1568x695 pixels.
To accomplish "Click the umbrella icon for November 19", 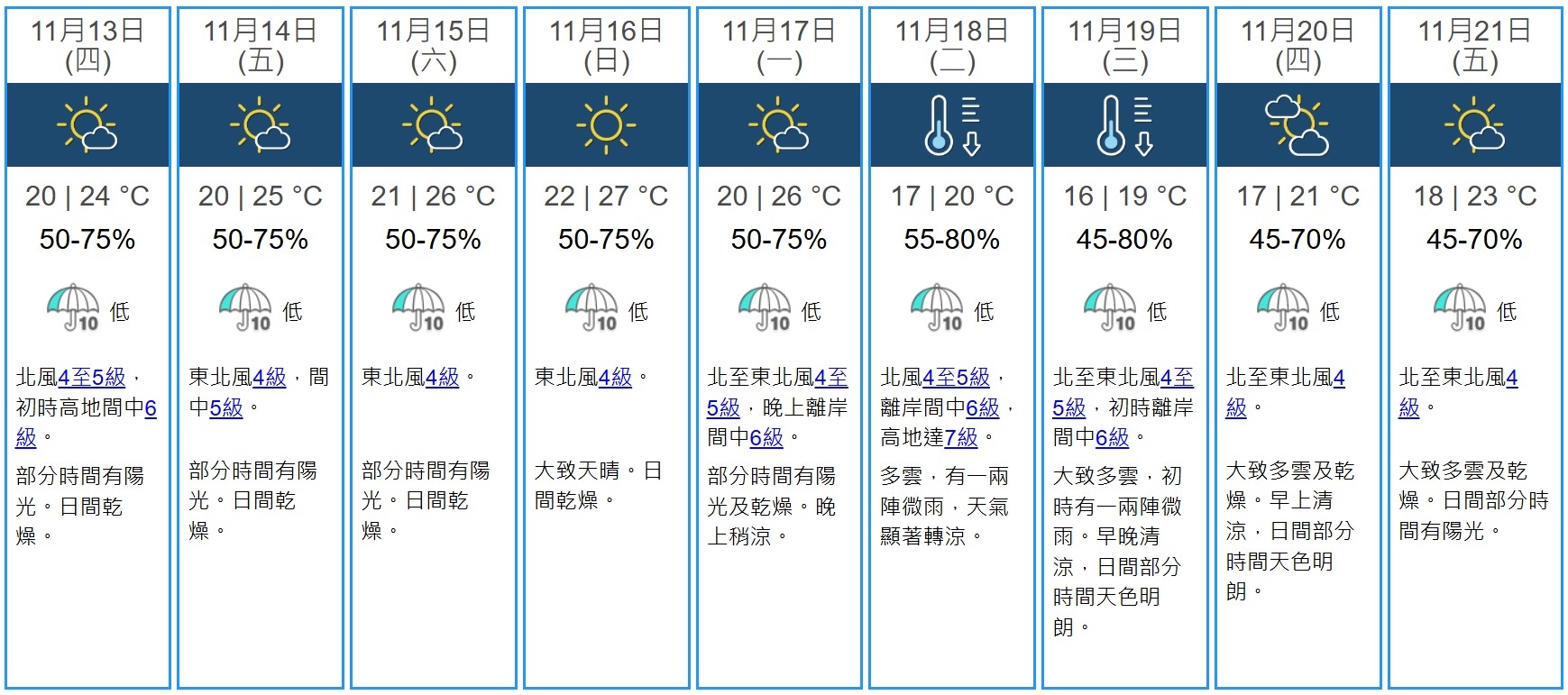I will [1110, 308].
